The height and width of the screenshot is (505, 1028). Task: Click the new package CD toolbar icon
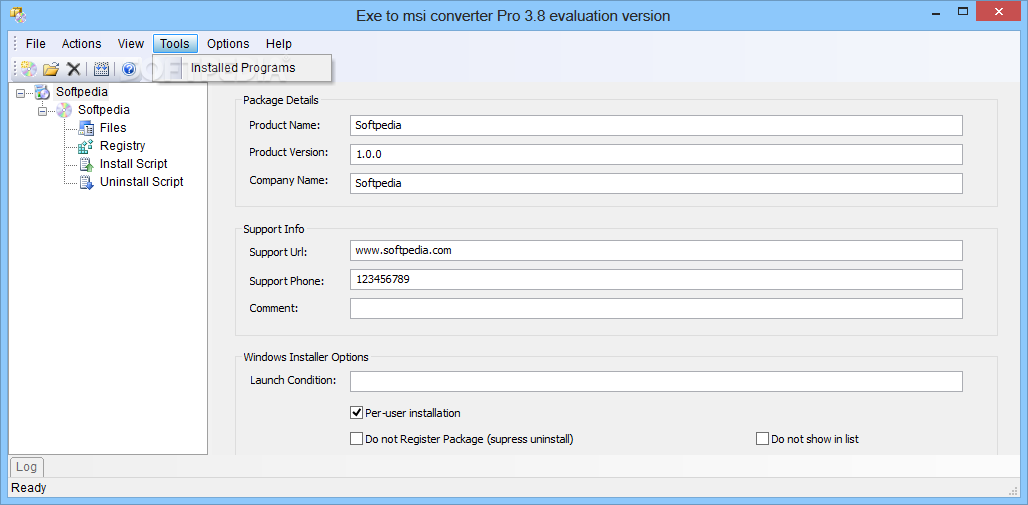29,68
